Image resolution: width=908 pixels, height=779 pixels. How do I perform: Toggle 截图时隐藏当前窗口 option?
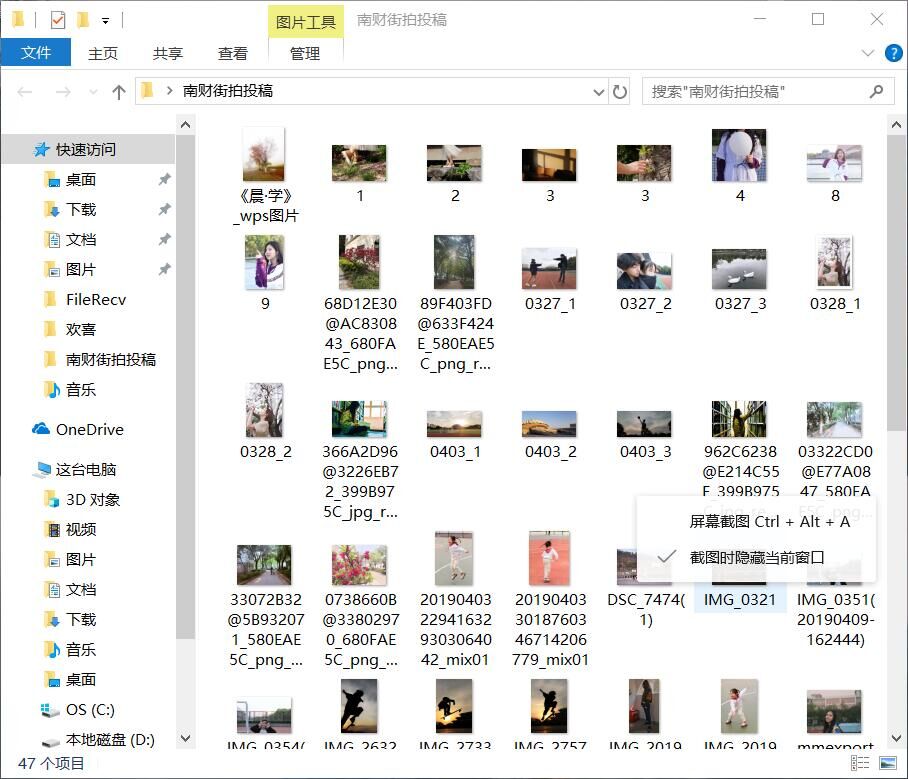click(x=756, y=557)
